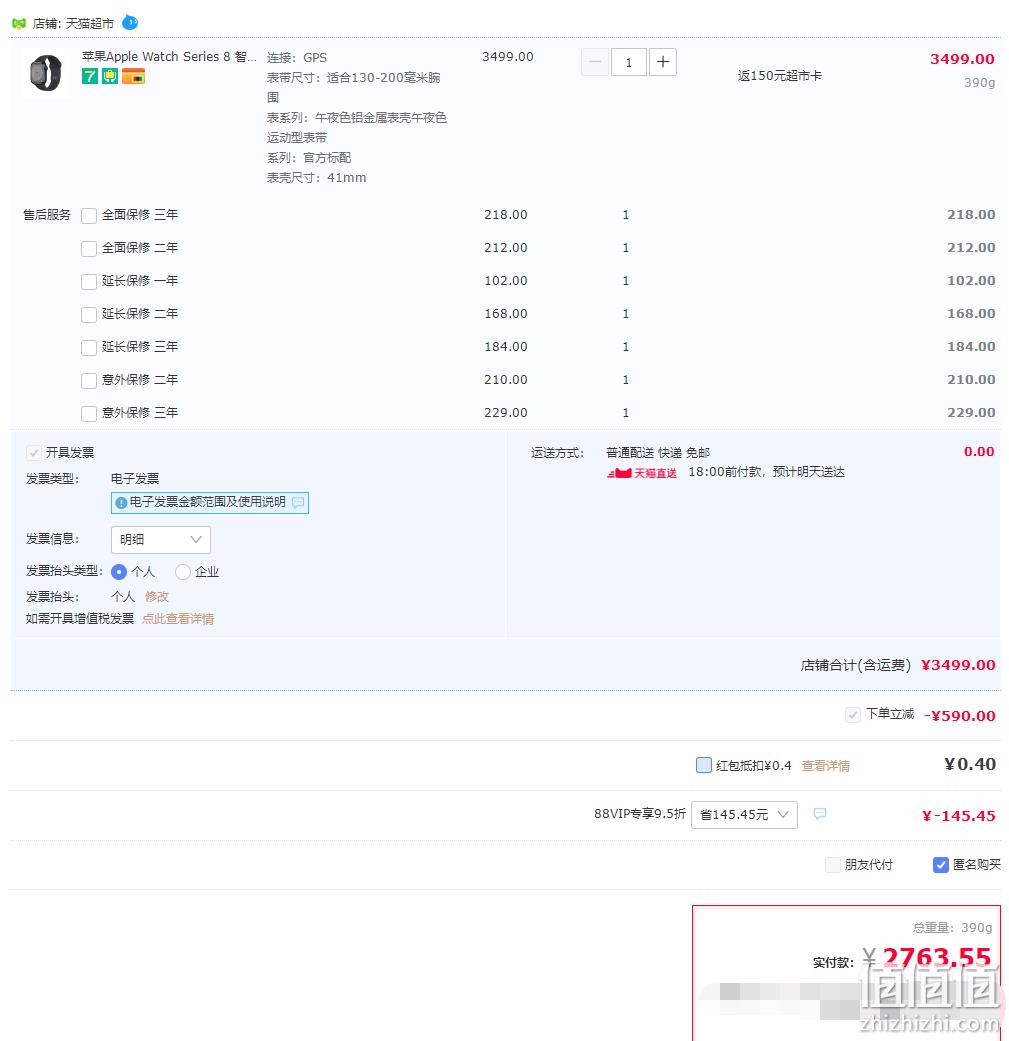Click the green 7-day return badge
Screen dimensions: 1009x1041
coord(90,76)
